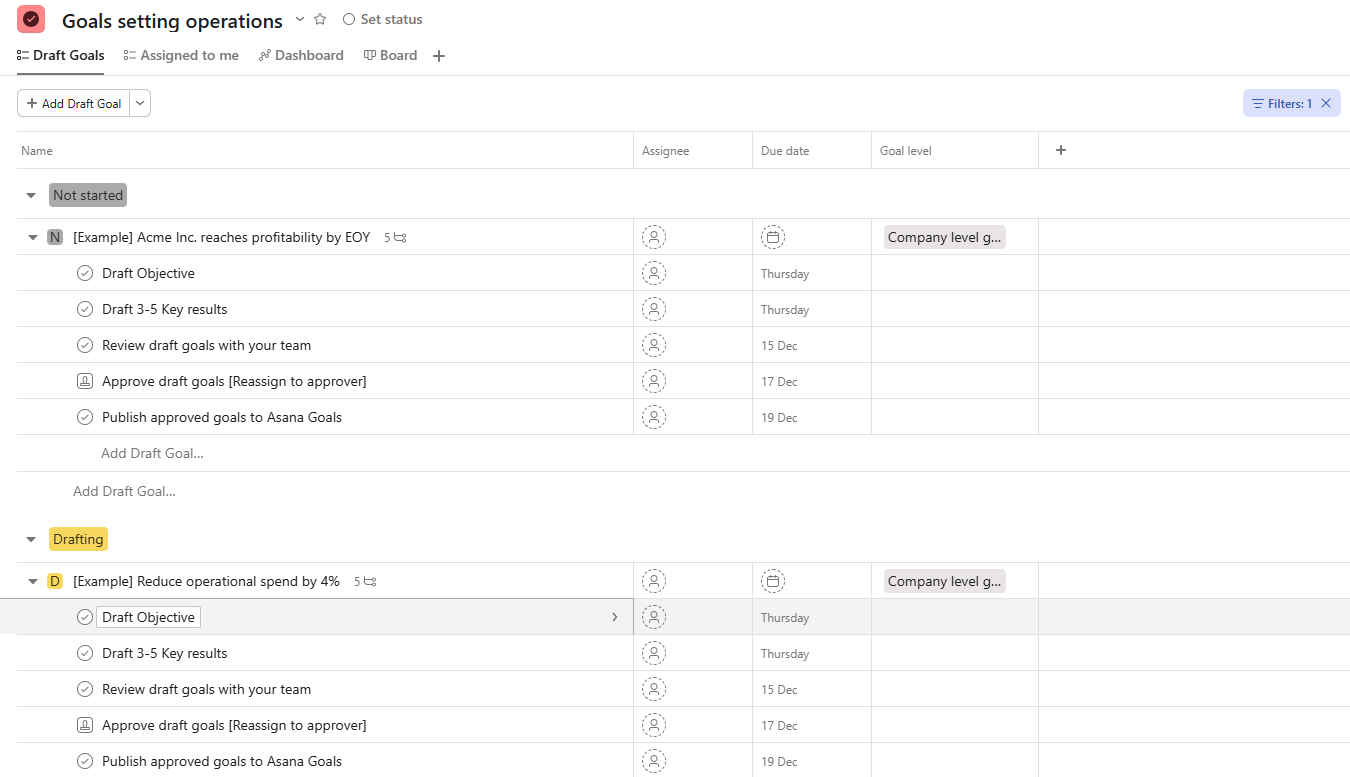Add a new view using the plus tab icon
Screen dimensions: 1350x777
(438, 56)
